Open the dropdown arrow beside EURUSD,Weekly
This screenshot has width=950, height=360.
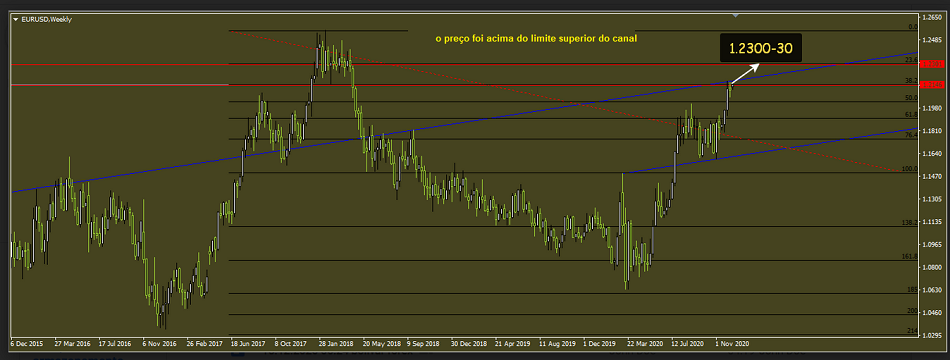click(x=15, y=19)
